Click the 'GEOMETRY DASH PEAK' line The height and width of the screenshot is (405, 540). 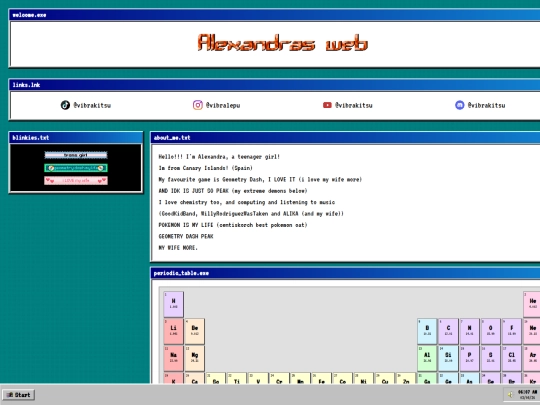tap(186, 236)
